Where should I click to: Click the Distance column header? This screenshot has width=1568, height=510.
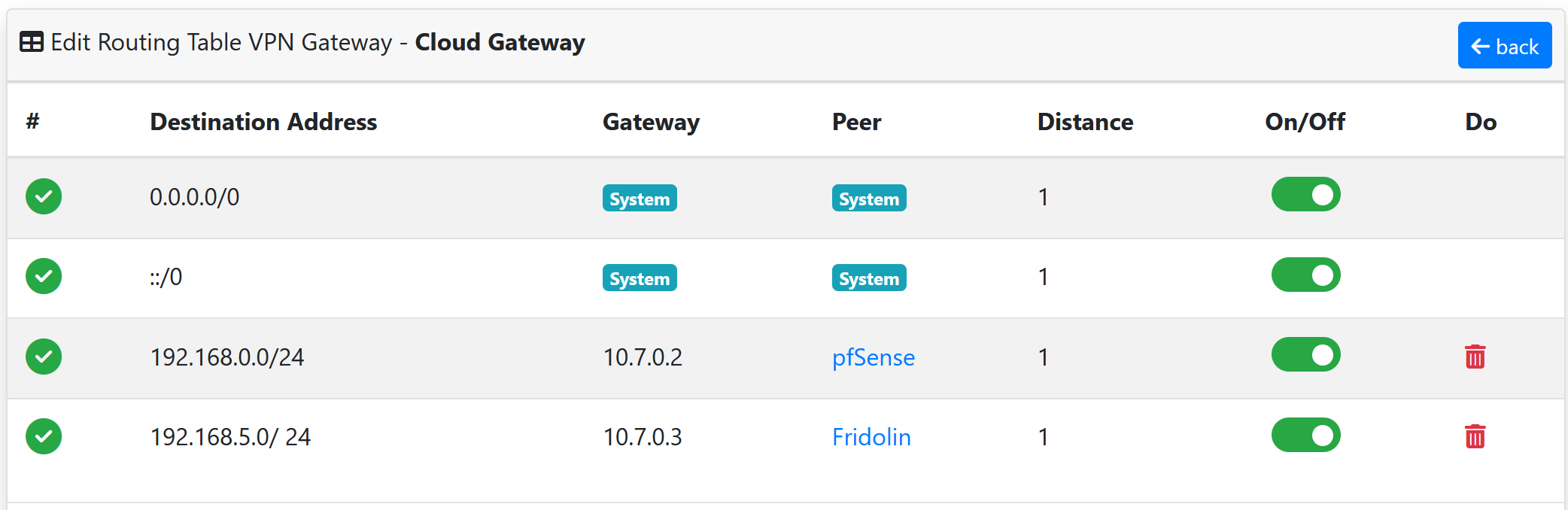(1085, 122)
